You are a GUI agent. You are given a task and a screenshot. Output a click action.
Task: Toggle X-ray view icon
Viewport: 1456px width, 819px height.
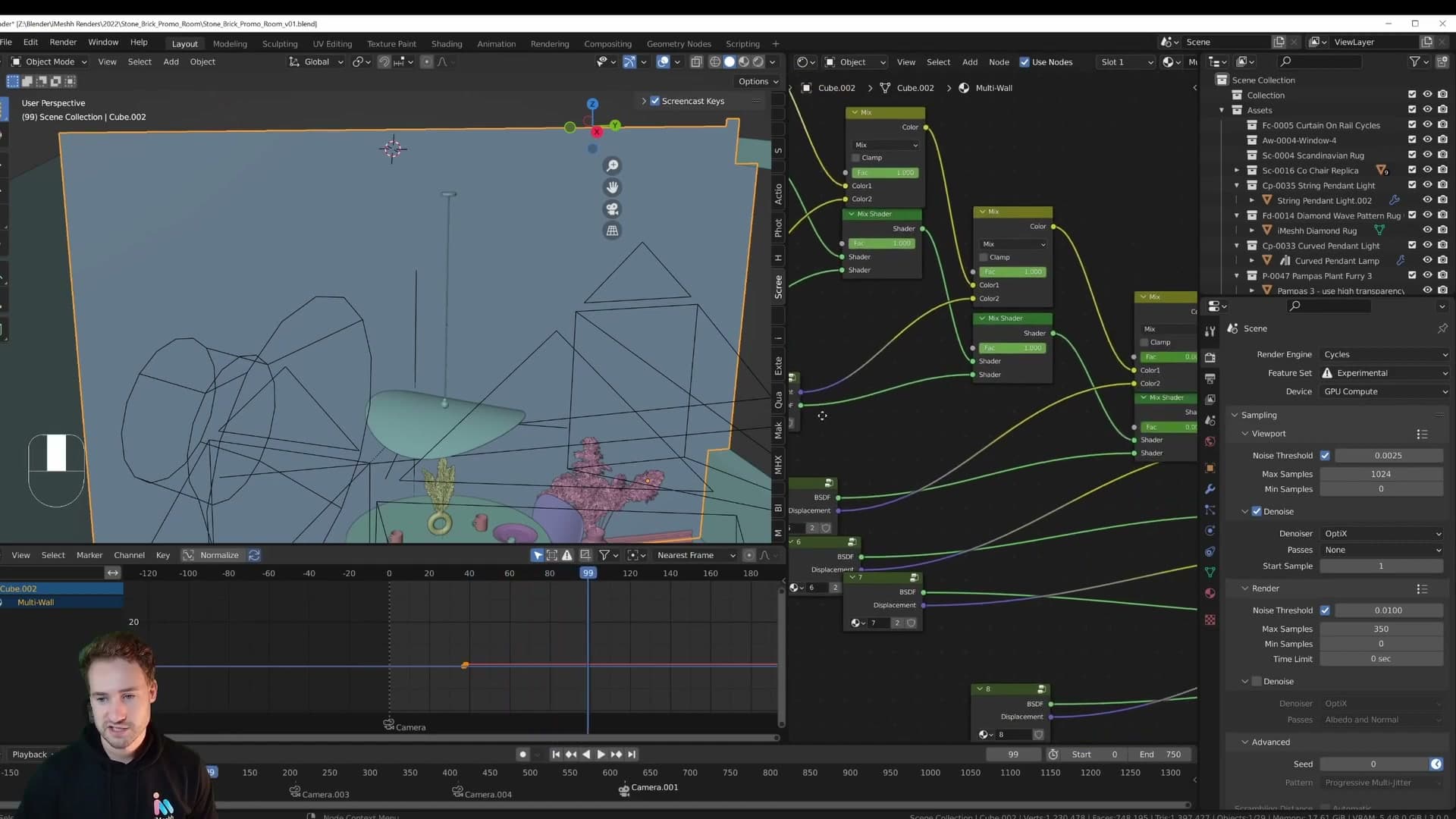click(696, 62)
